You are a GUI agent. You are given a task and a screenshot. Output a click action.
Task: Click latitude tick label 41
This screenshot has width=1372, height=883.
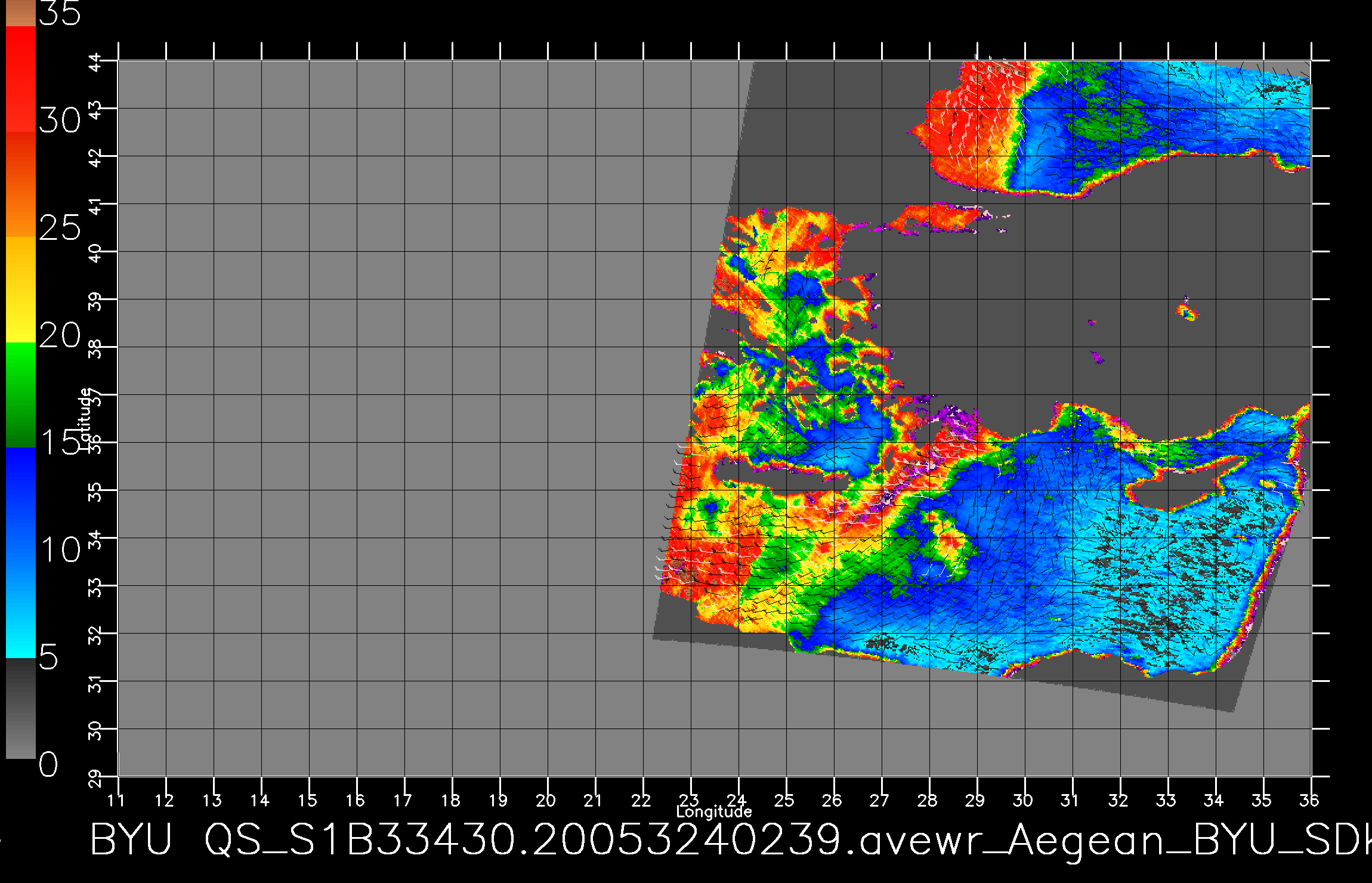pyautogui.click(x=95, y=206)
